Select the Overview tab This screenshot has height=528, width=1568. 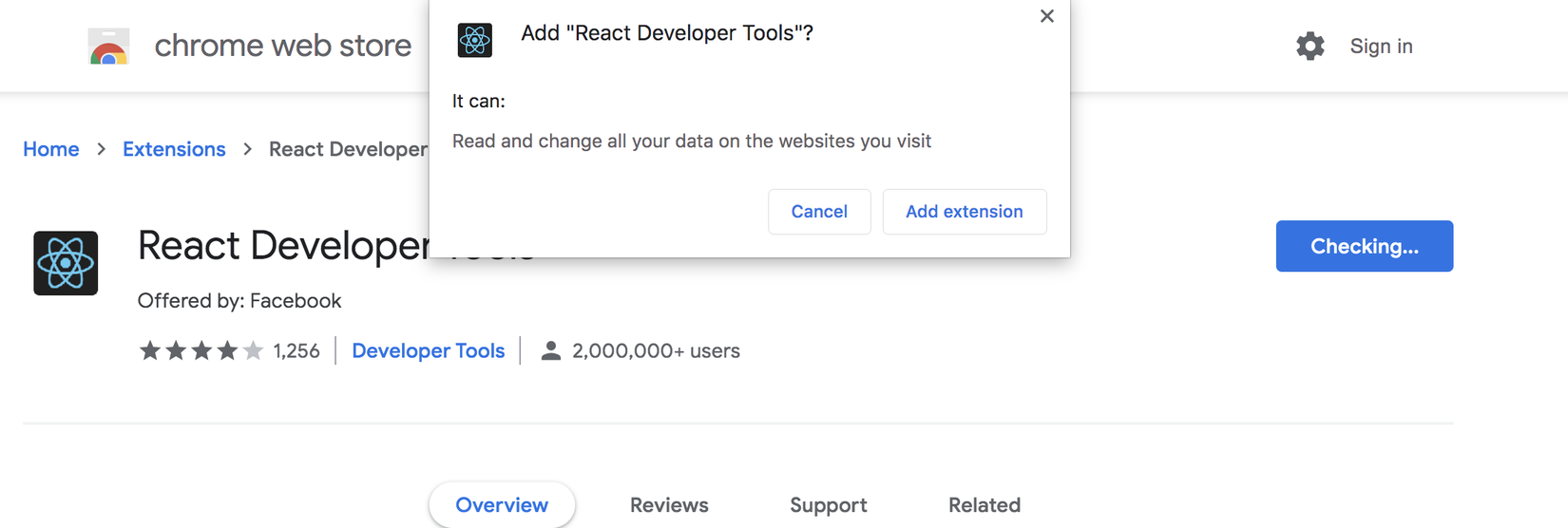point(501,504)
